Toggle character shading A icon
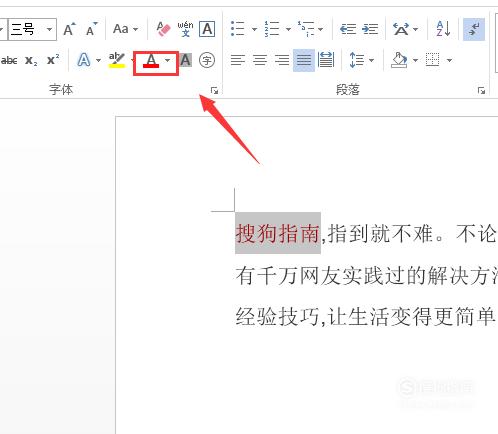Viewport: 498px width, 434px height. pyautogui.click(x=186, y=60)
